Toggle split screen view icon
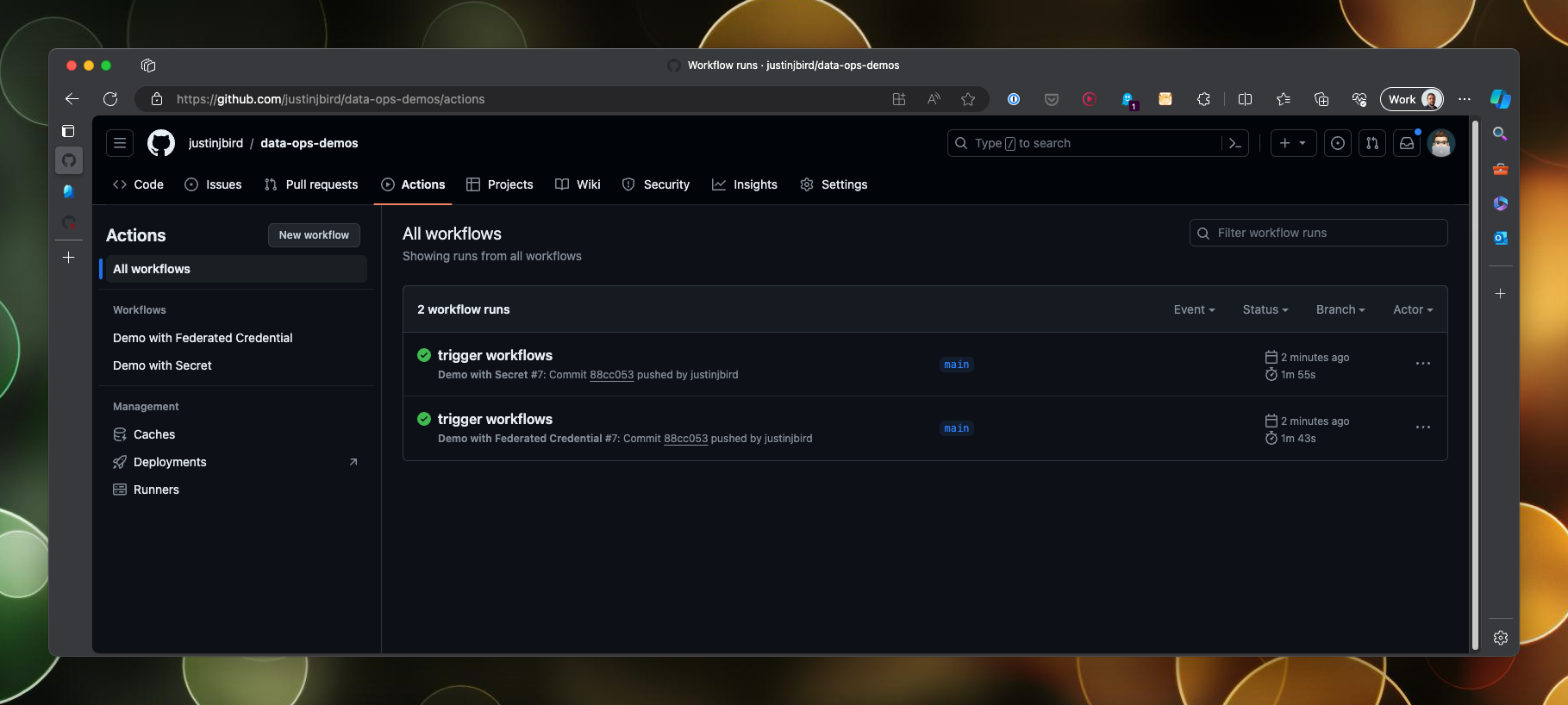Image resolution: width=1568 pixels, height=705 pixels. pyautogui.click(x=1245, y=99)
